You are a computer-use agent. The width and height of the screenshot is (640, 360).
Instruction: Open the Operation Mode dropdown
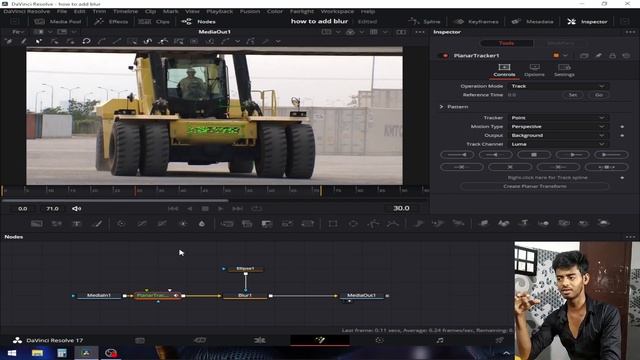[x=558, y=86]
